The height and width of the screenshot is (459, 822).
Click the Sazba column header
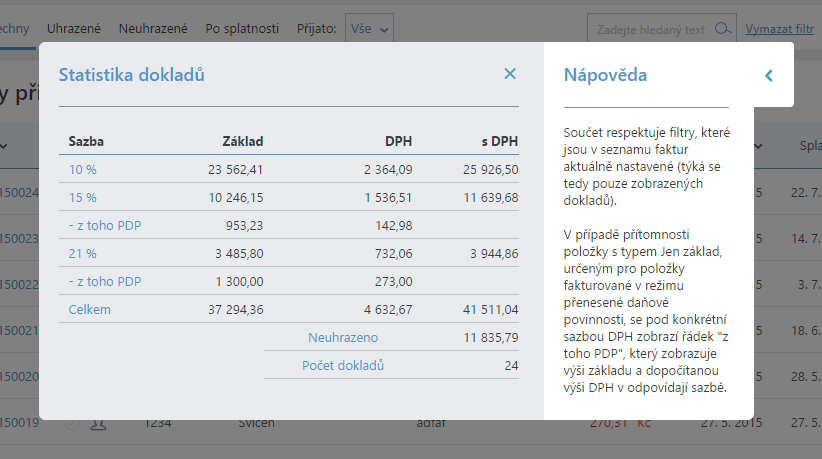pos(86,141)
